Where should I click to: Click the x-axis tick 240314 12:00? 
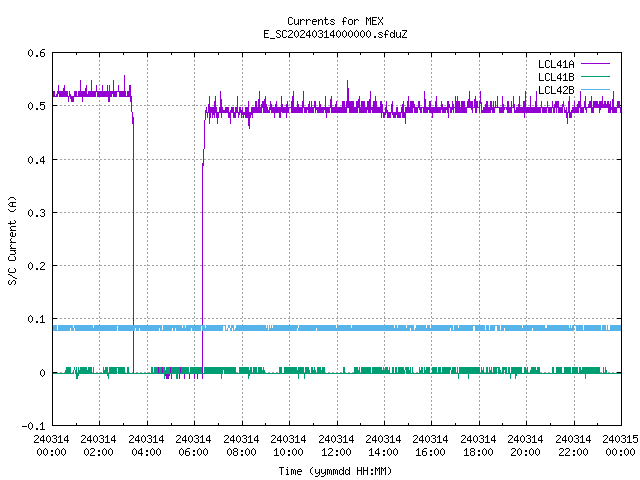(336, 446)
